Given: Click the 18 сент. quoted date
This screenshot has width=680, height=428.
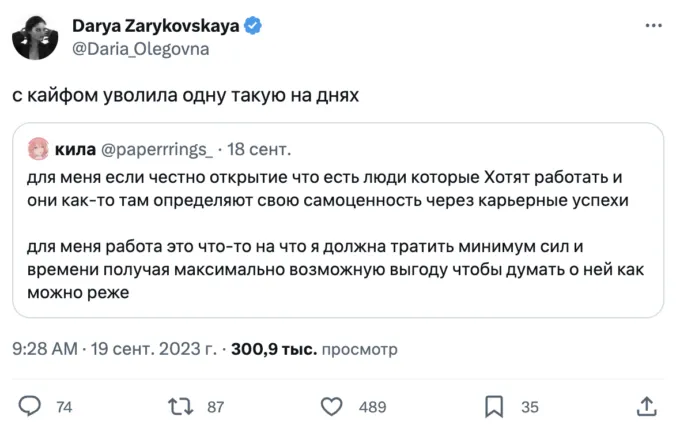Looking at the screenshot, I should [x=260, y=150].
